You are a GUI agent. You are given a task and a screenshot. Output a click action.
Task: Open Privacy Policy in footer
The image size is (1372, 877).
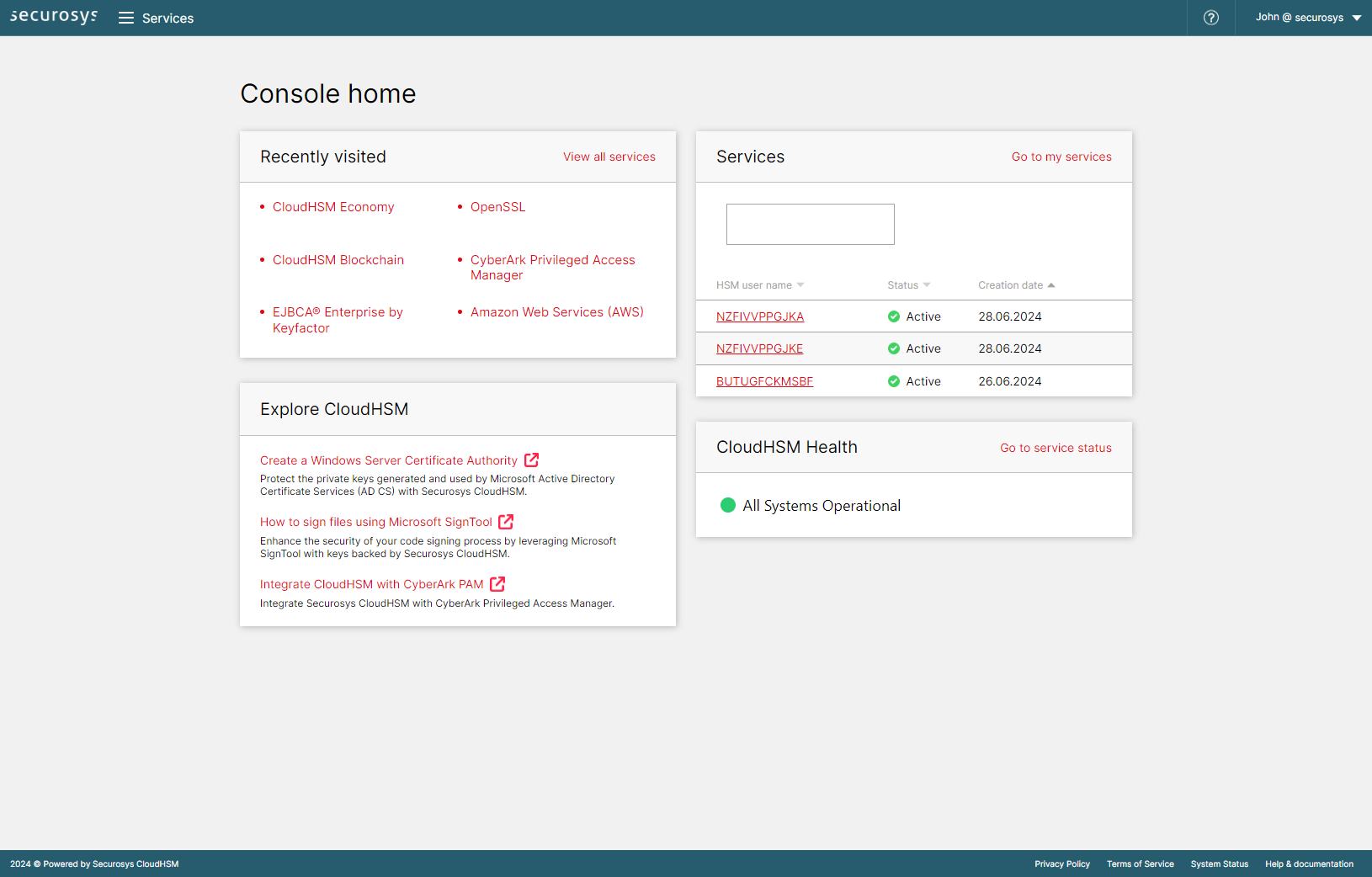click(1061, 864)
